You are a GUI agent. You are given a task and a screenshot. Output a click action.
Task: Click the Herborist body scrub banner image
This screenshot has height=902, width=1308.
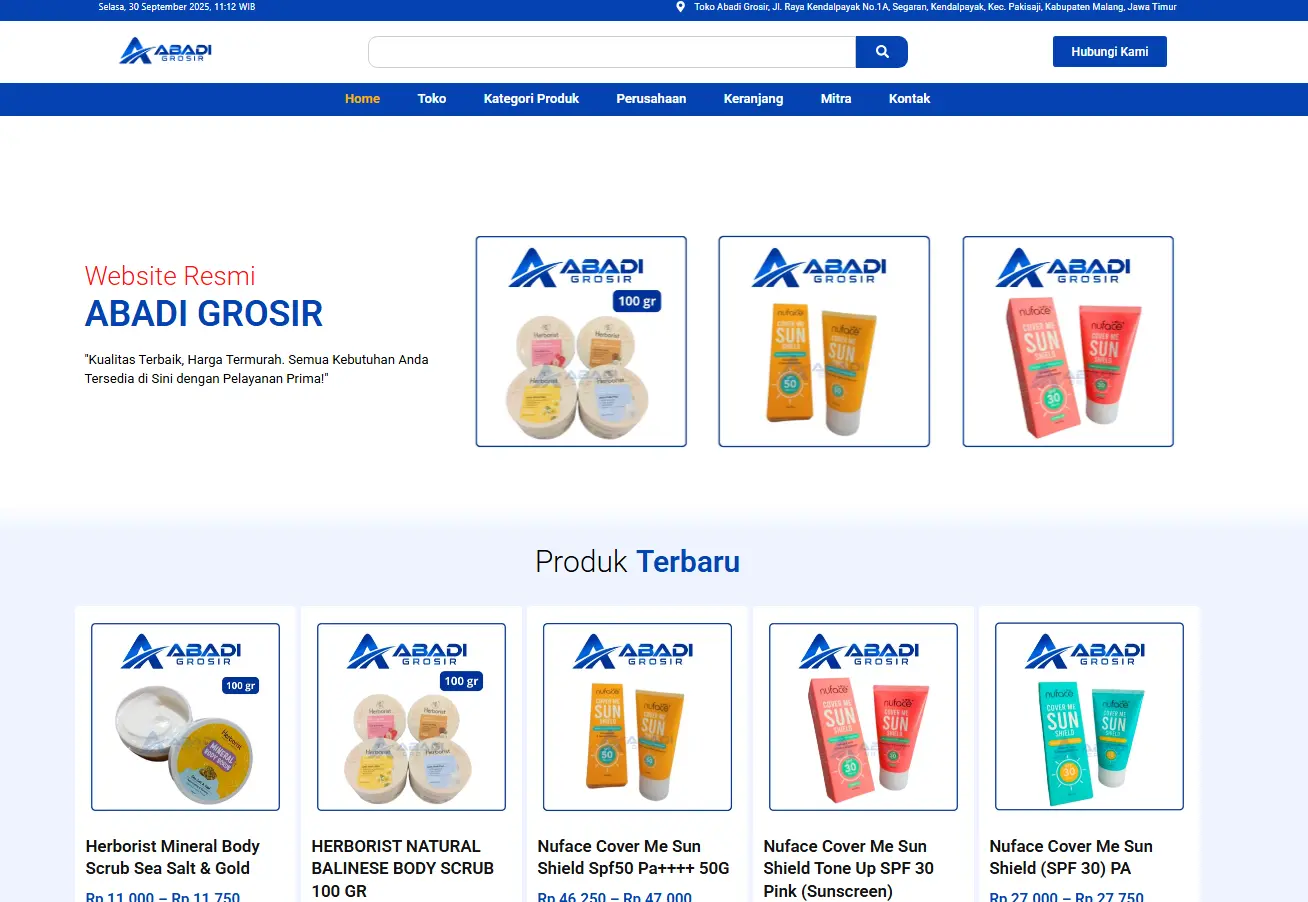(x=581, y=341)
